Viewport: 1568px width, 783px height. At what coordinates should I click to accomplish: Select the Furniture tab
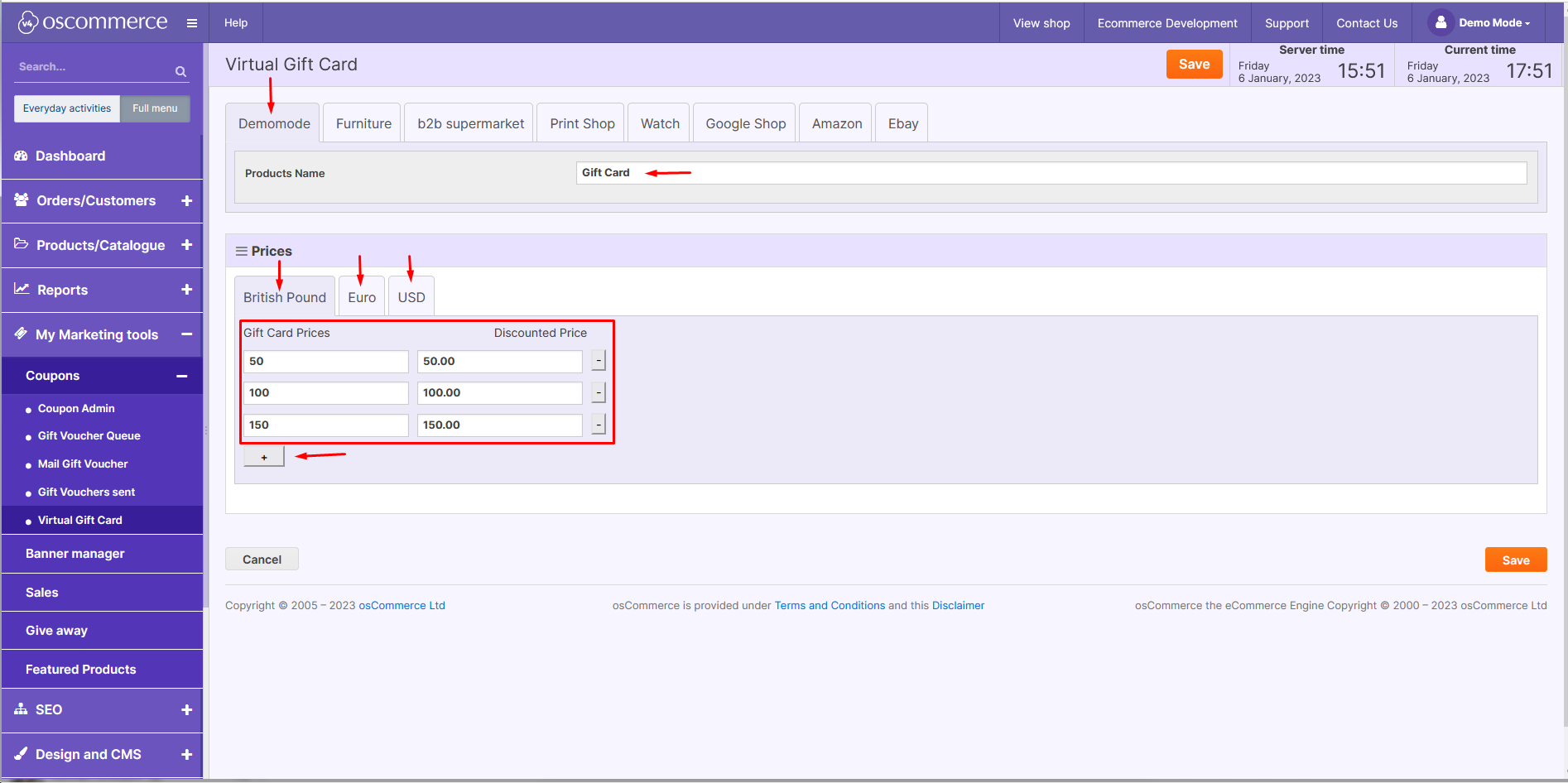(363, 123)
